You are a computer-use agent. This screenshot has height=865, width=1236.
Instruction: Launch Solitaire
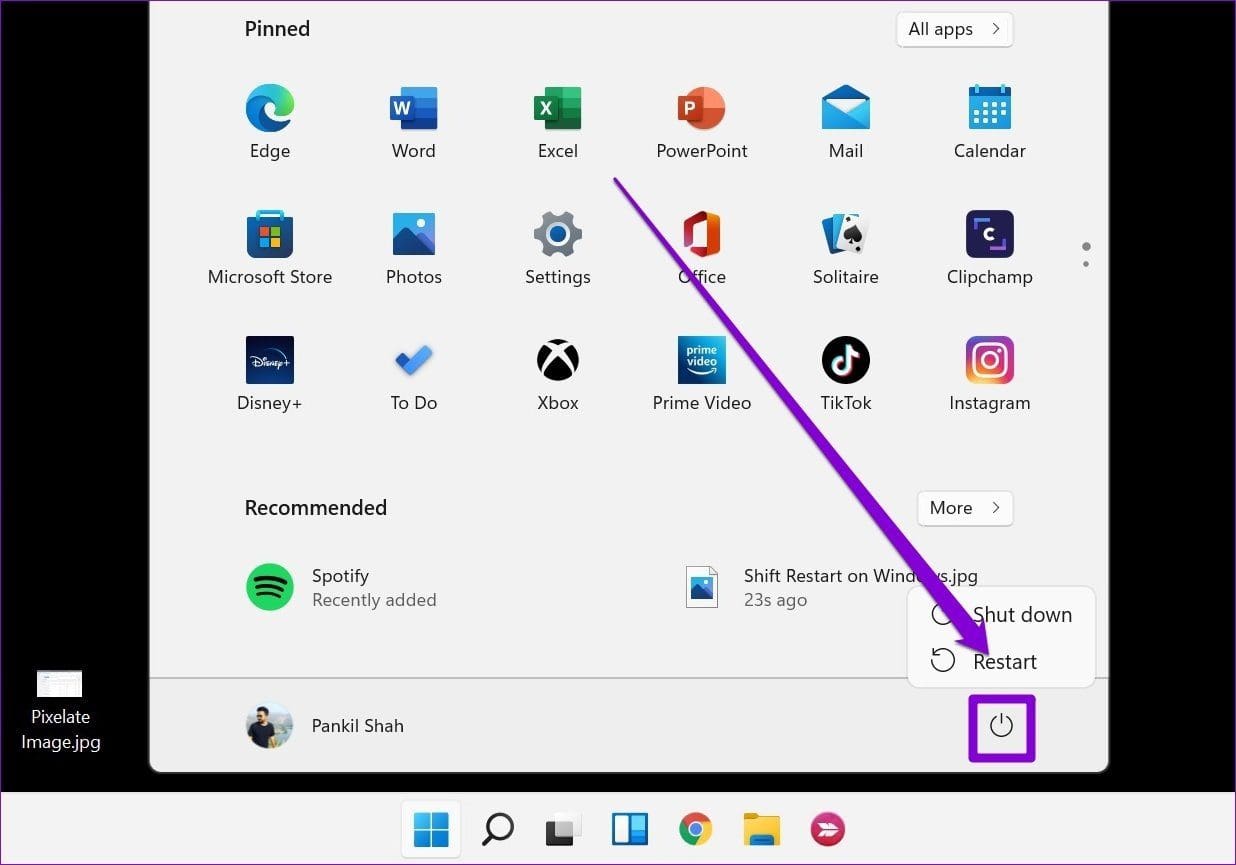point(845,246)
